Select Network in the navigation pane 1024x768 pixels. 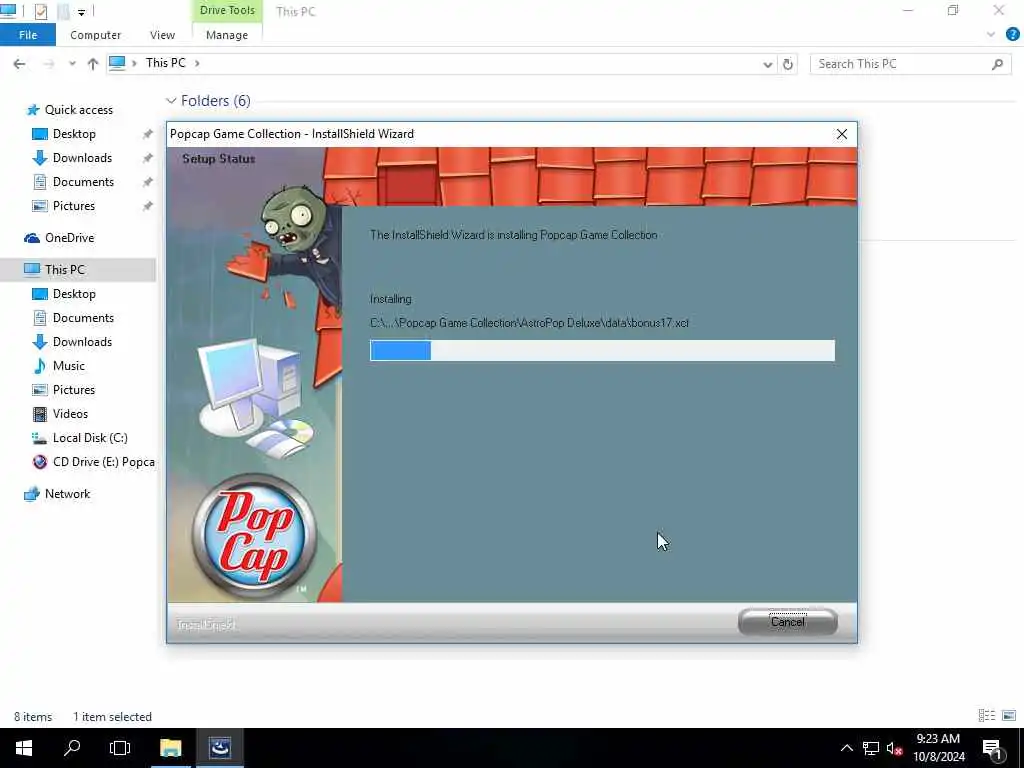[67, 494]
